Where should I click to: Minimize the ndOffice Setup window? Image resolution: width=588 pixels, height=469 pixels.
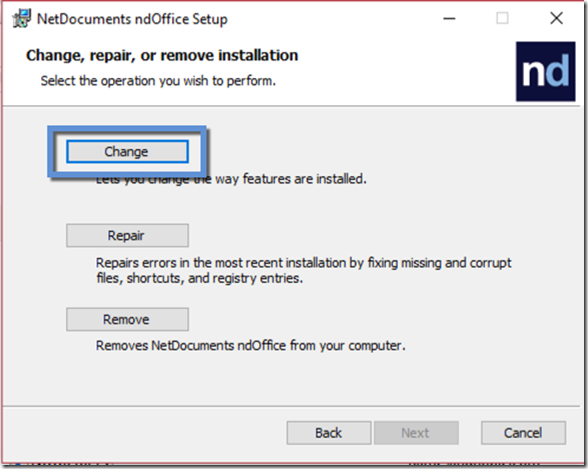point(449,18)
